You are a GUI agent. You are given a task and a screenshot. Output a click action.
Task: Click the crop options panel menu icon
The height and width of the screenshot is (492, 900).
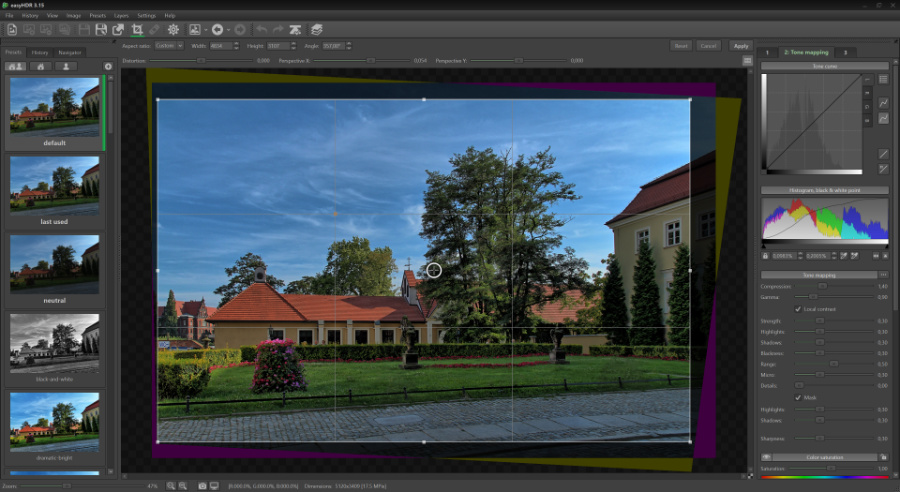tap(747, 60)
